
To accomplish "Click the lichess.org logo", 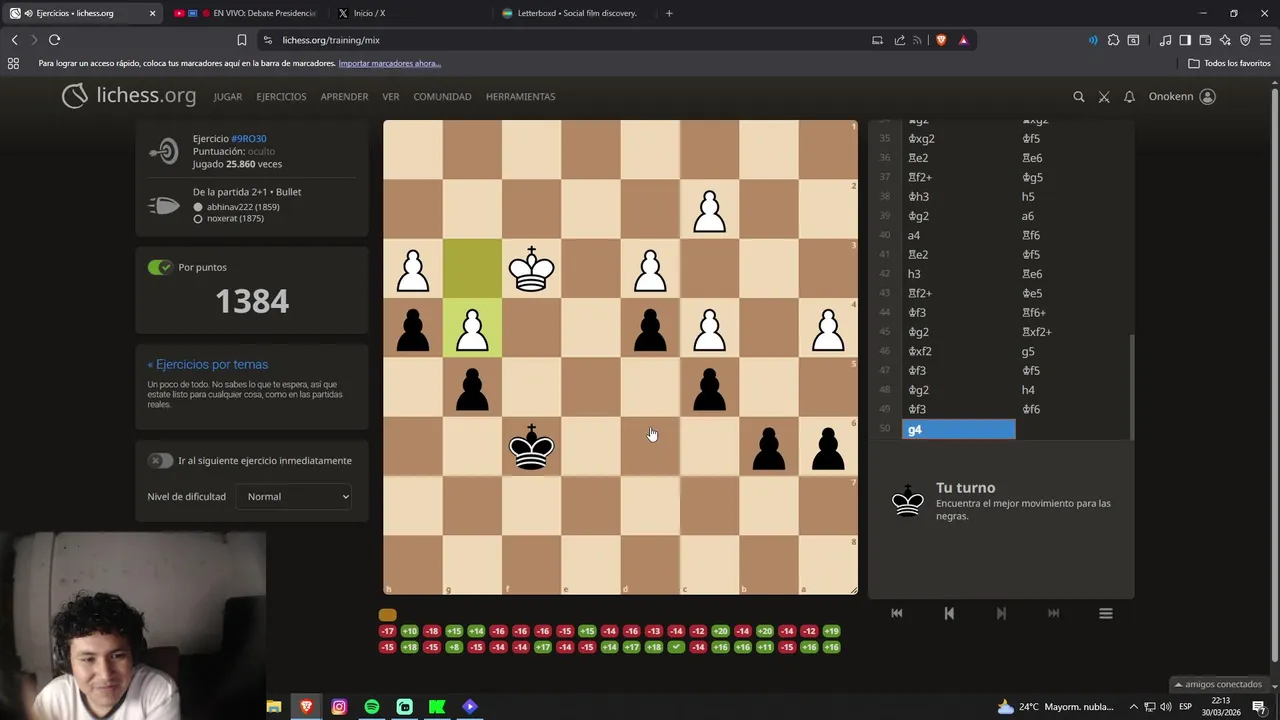I will click(129, 96).
